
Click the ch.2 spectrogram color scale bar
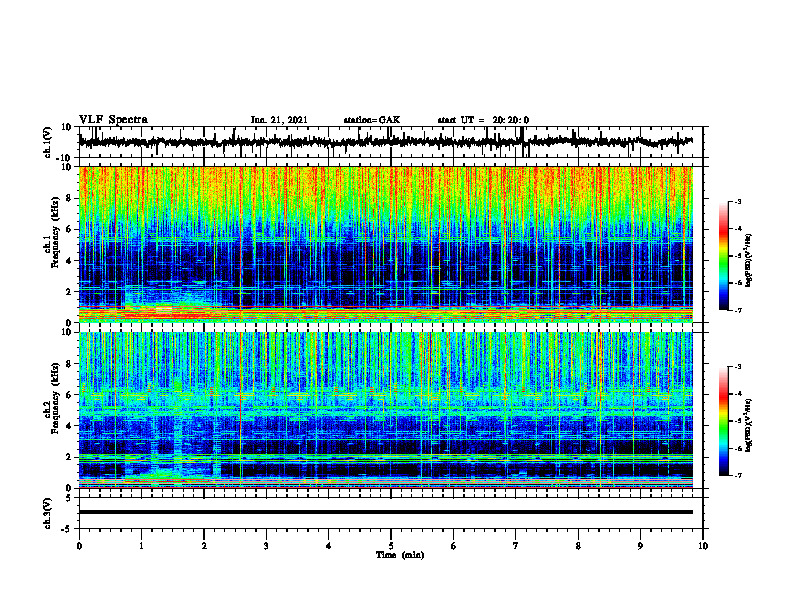pos(723,421)
